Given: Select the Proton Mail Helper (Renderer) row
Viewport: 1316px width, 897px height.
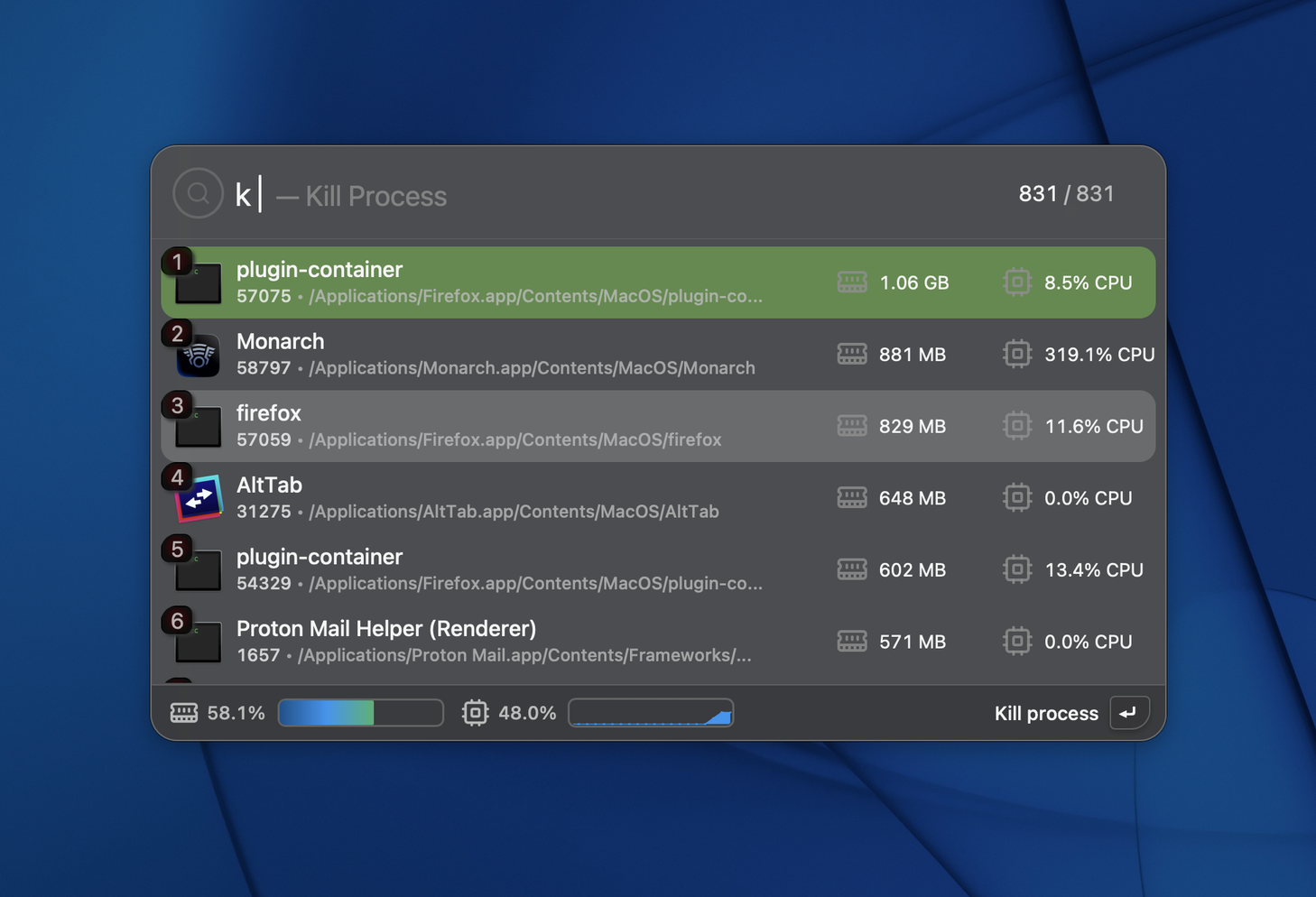Looking at the screenshot, I should (x=542, y=642).
